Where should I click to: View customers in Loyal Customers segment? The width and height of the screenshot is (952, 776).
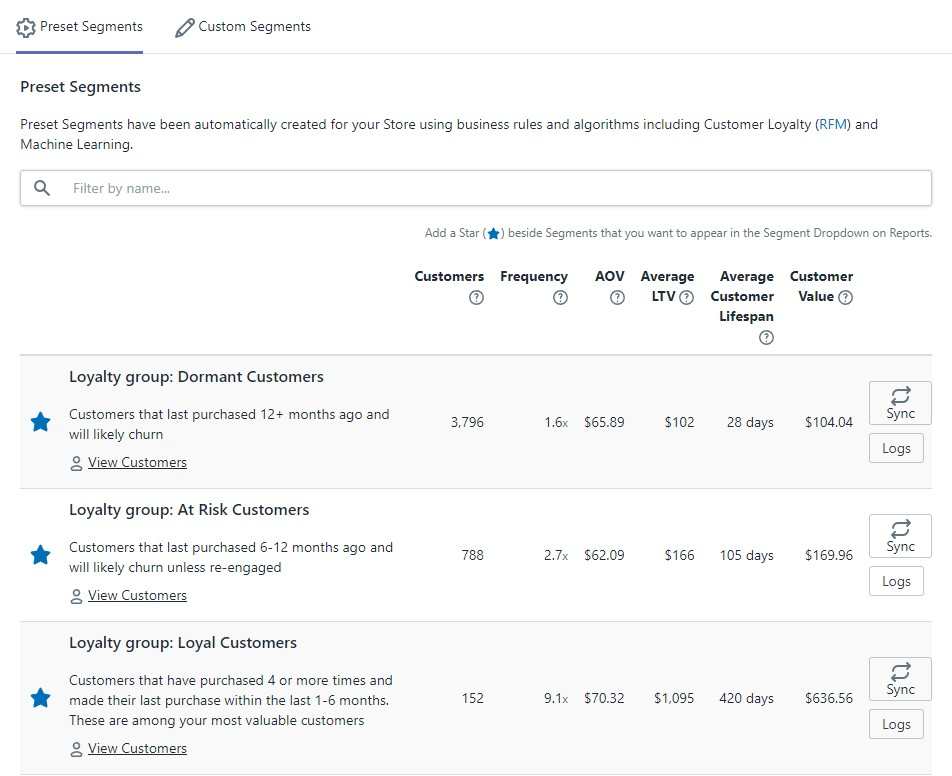137,749
